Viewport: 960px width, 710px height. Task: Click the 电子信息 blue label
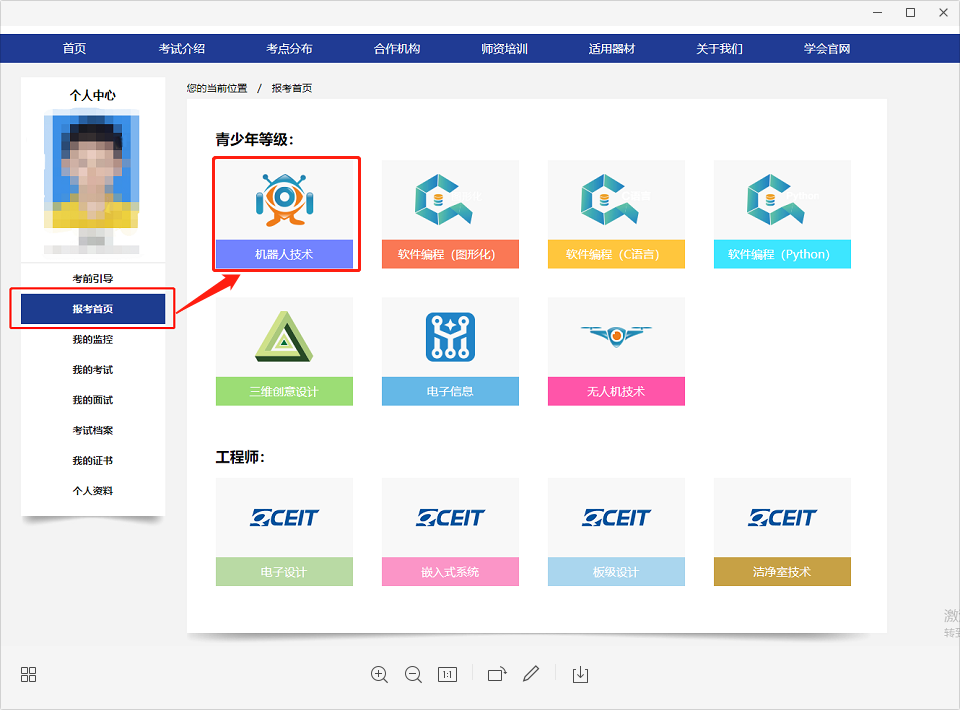point(450,391)
